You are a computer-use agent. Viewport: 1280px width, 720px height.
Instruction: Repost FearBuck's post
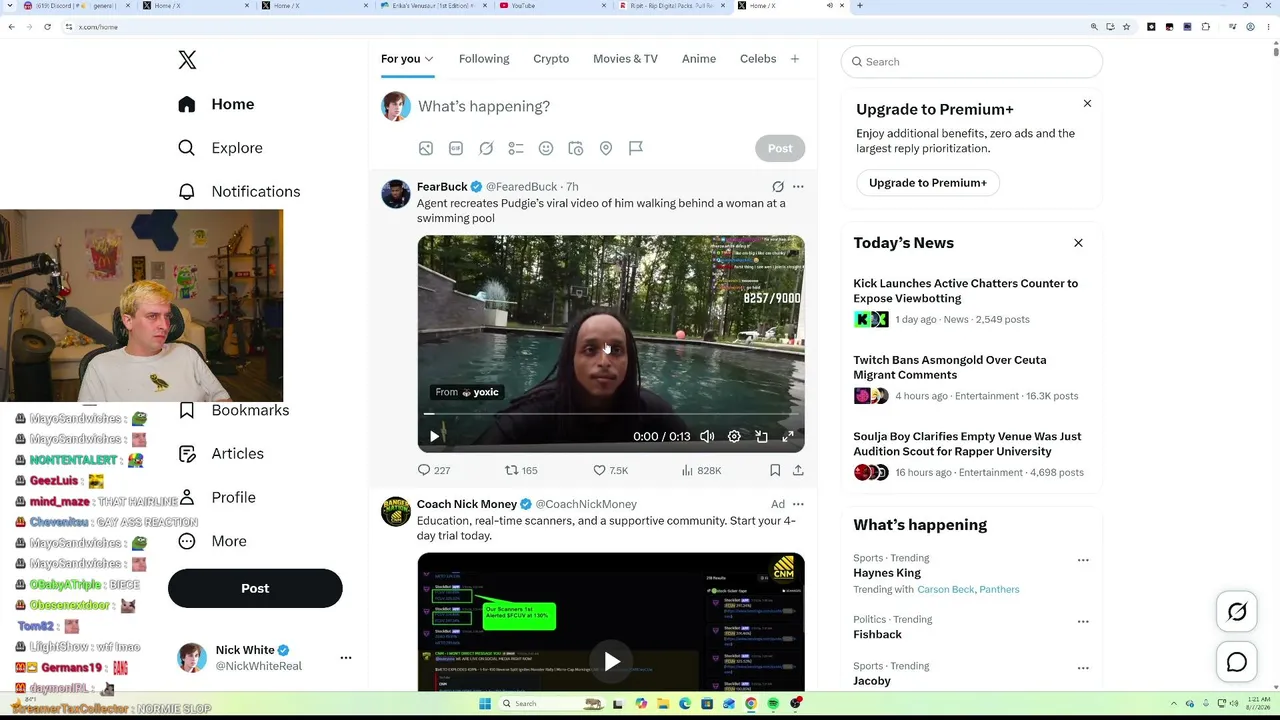click(x=521, y=470)
